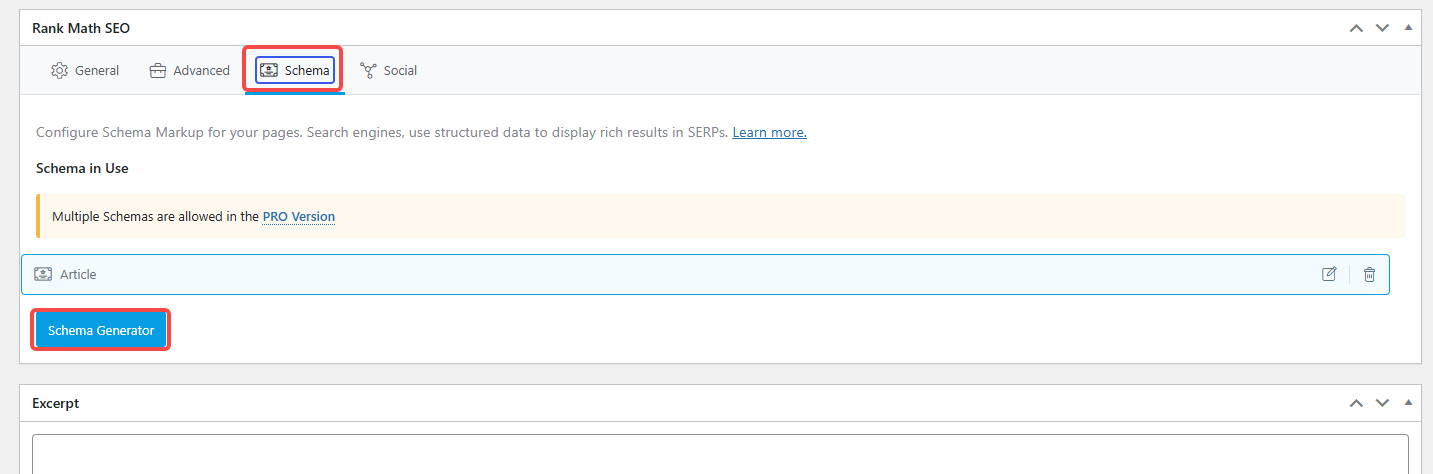
Task: Move the Excerpt panel down
Action: click(1382, 403)
